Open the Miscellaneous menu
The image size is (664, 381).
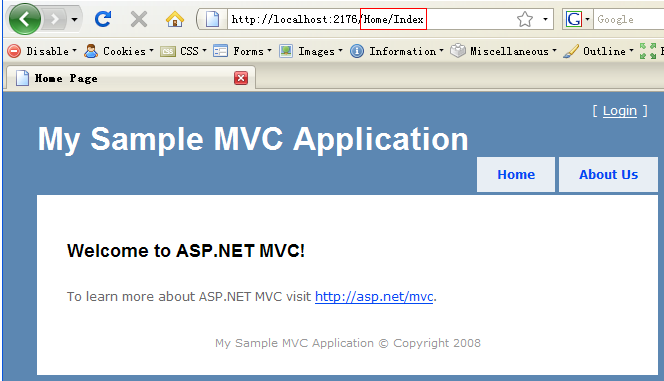coord(513,51)
